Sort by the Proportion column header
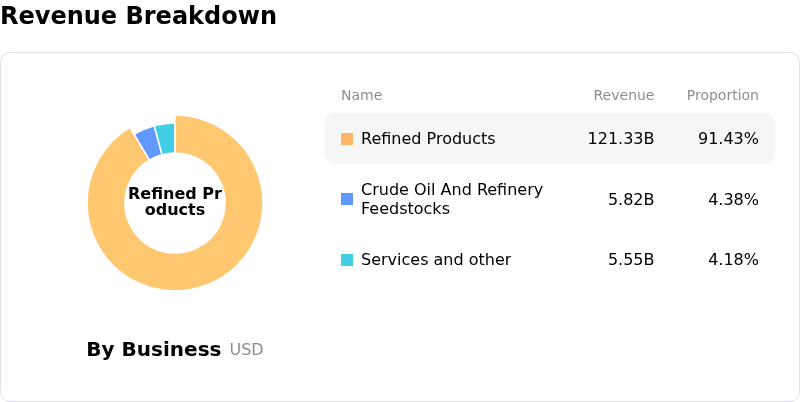 (722, 96)
